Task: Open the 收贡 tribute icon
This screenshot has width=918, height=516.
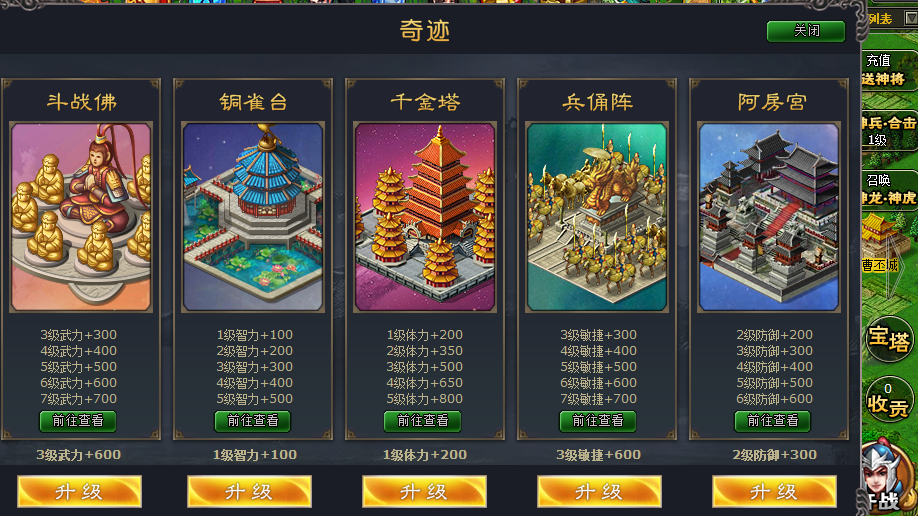Action: pyautogui.click(x=890, y=400)
